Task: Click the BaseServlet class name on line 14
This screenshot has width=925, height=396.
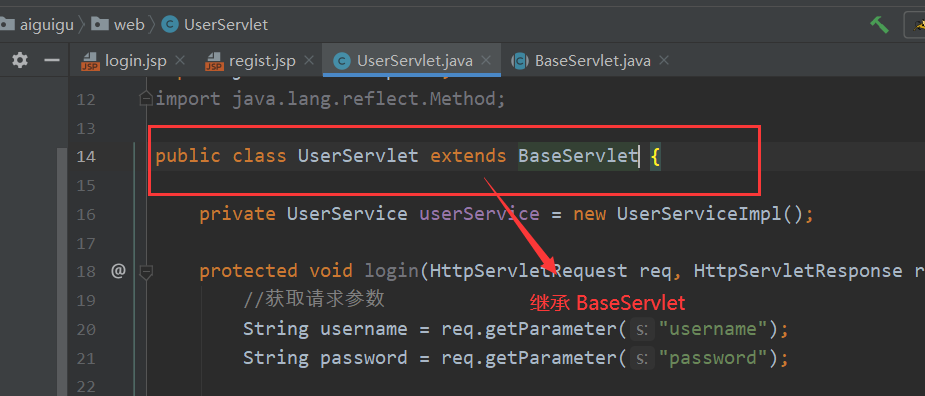Action: pyautogui.click(x=578, y=156)
